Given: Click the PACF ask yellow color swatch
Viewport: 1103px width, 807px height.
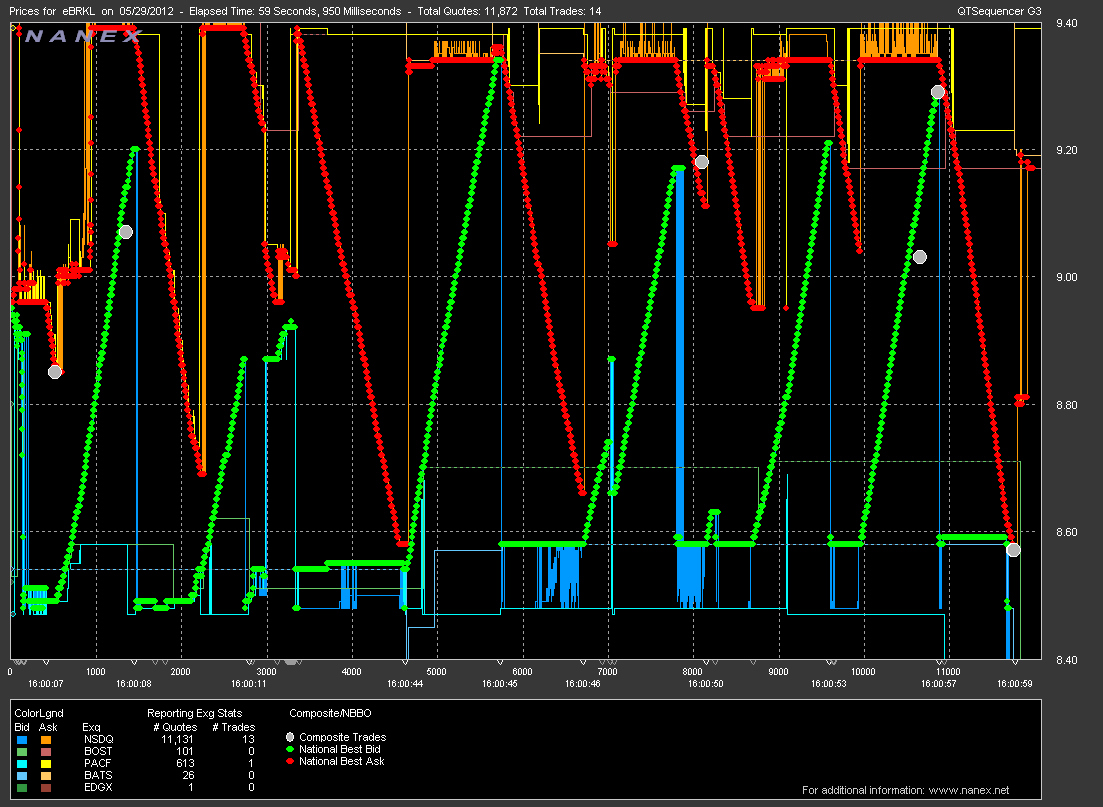Looking at the screenshot, I should [x=45, y=763].
